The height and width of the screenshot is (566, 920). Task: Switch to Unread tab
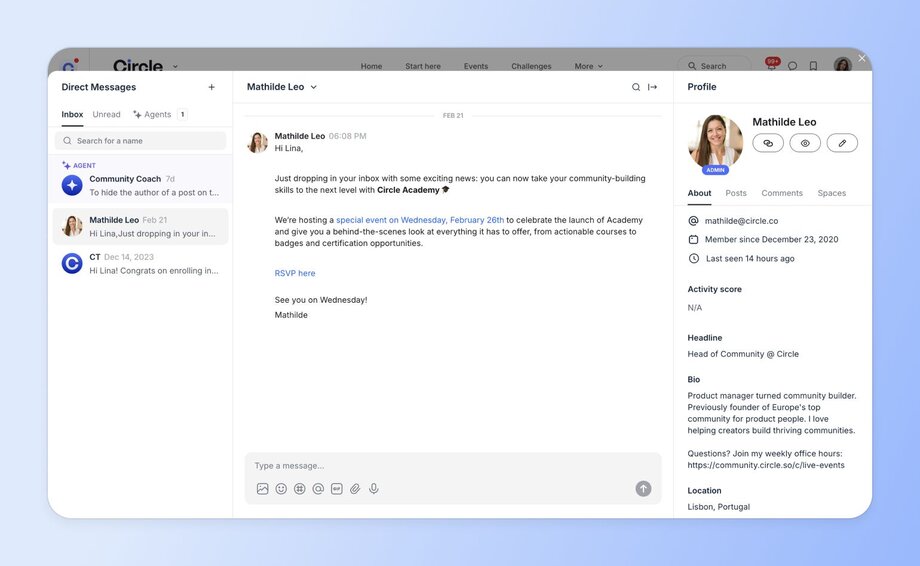pos(106,114)
